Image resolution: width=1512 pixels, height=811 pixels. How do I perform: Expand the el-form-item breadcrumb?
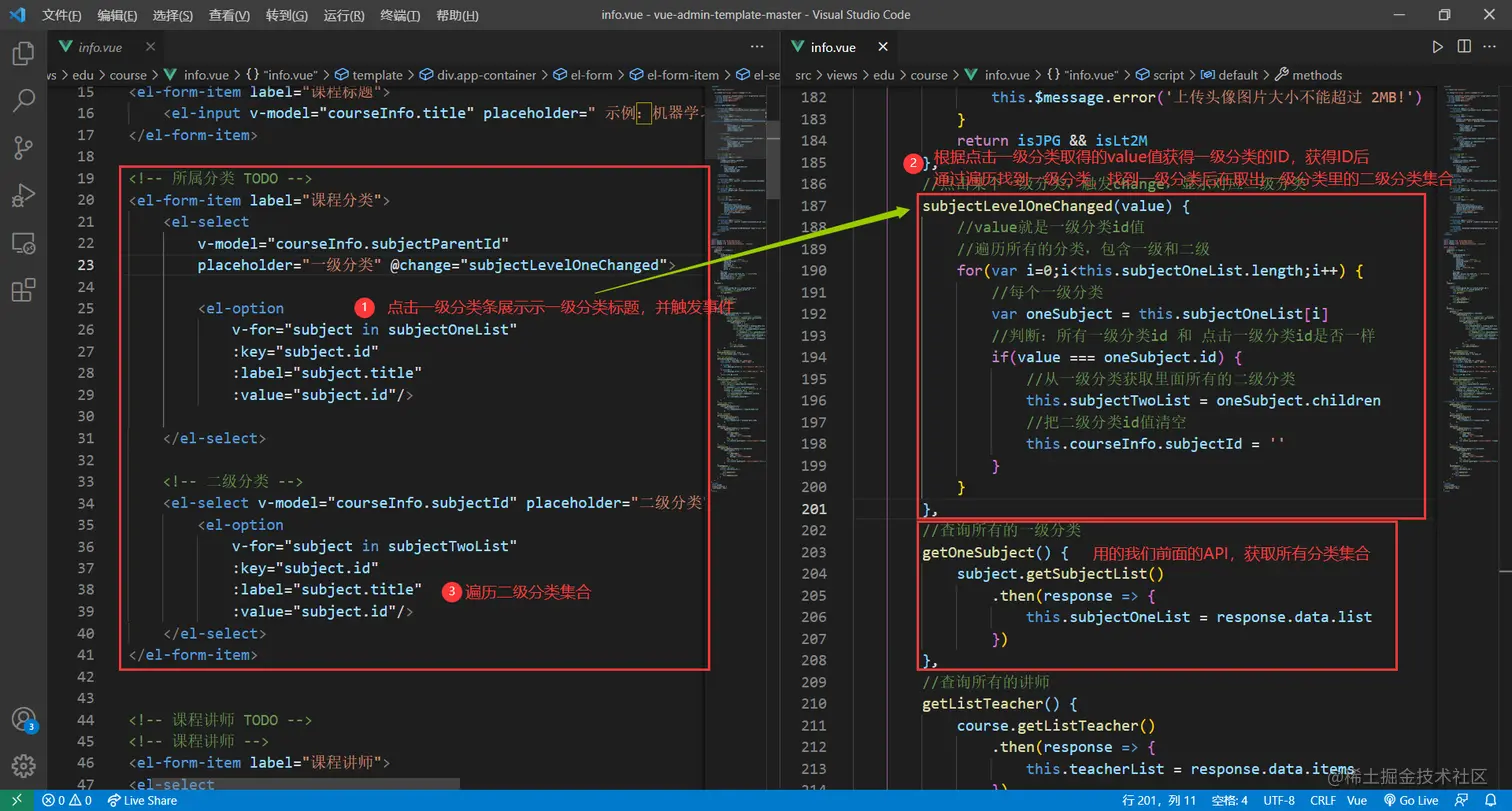[674, 75]
